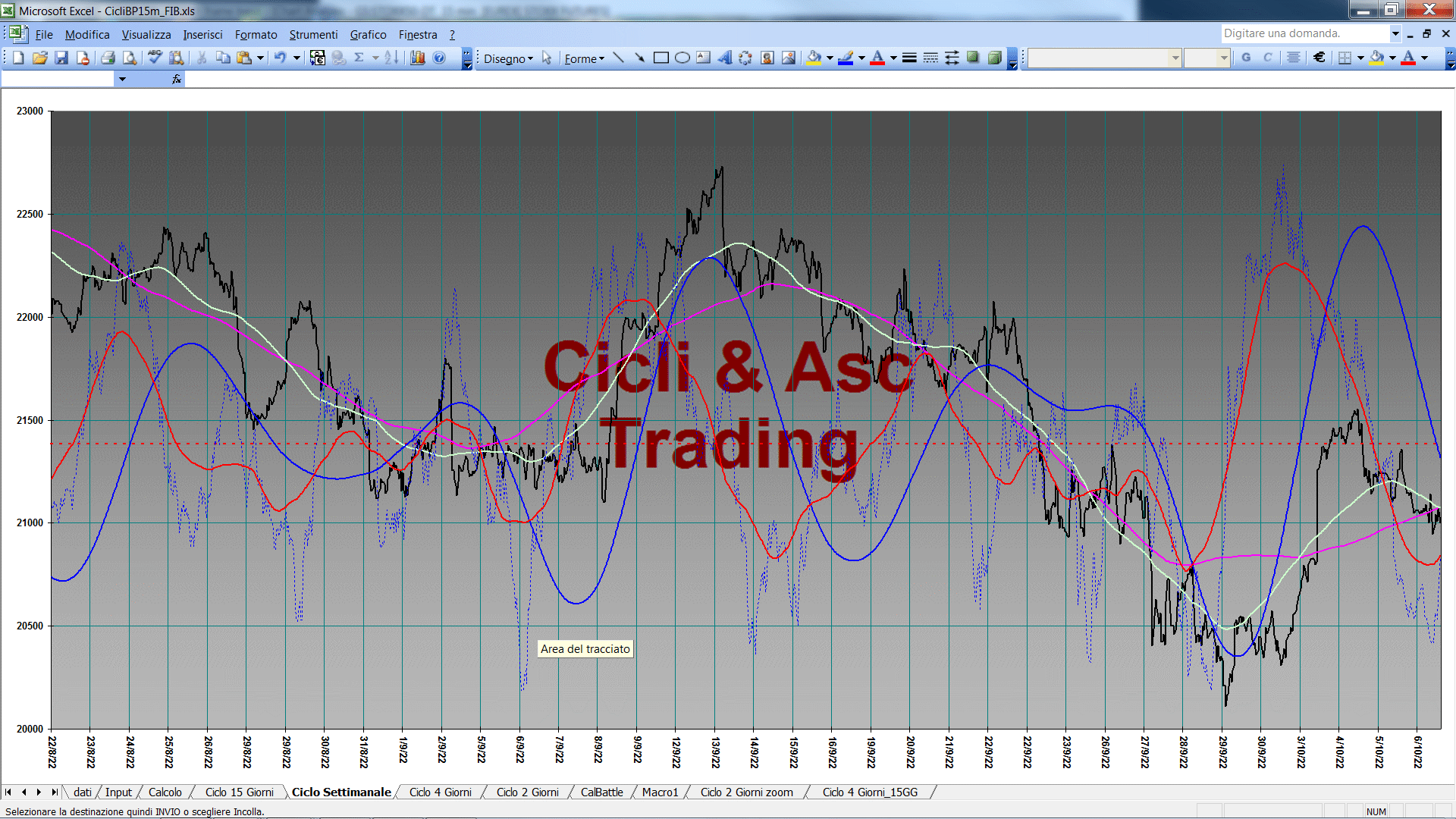
Task: Open Excel Help question mark icon
Action: (439, 58)
